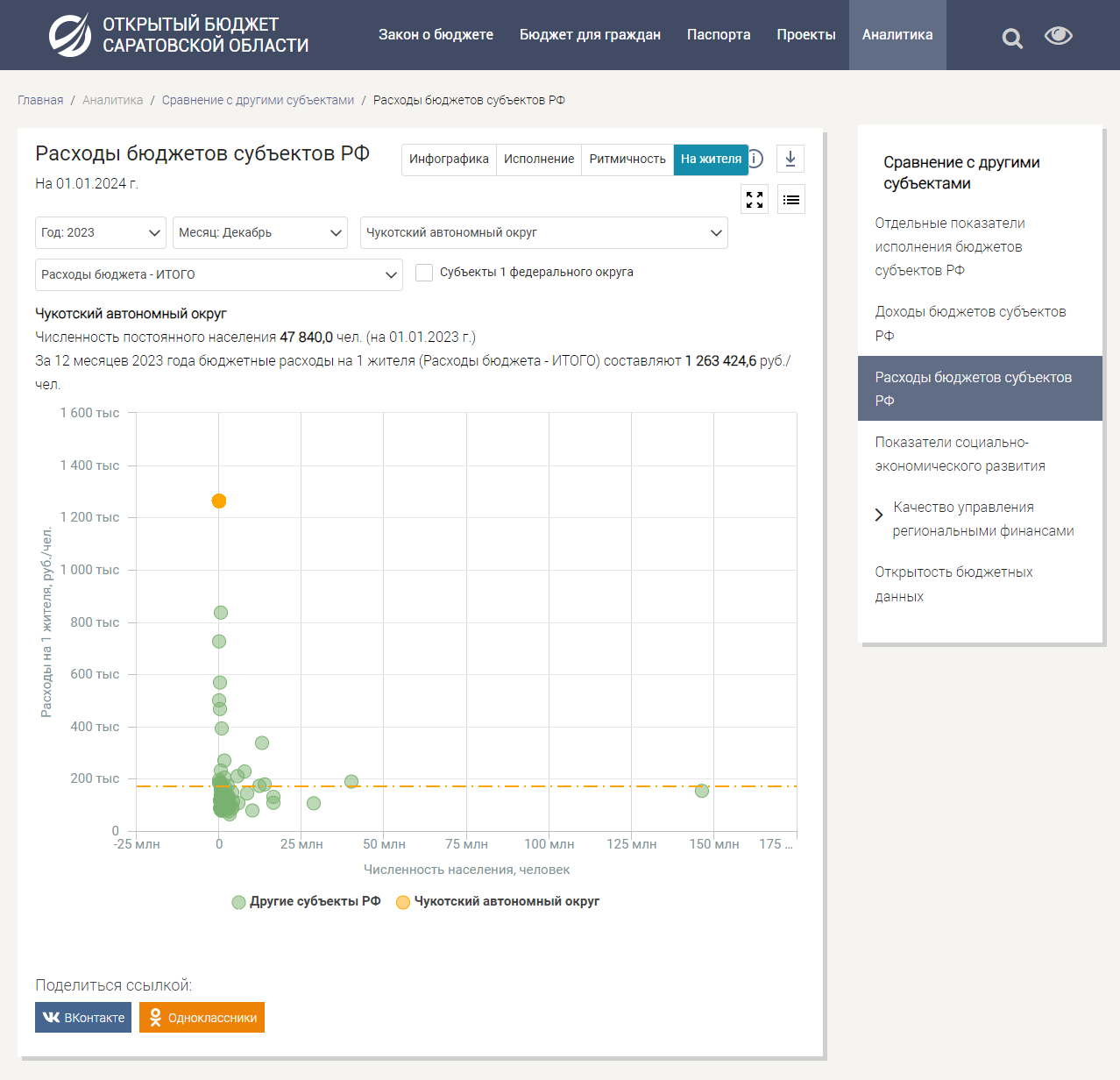Click the Численность населения, человек axis title
Screen dimensions: 1120x1080
tap(466, 870)
